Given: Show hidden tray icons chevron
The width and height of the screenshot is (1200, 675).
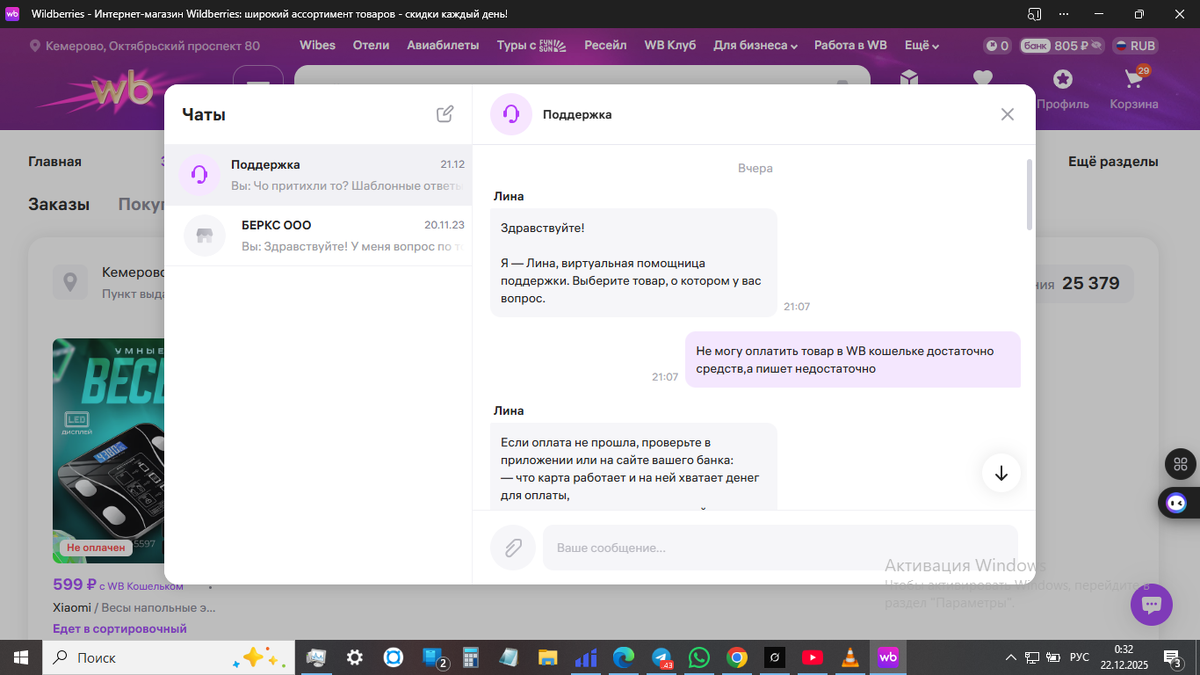Looking at the screenshot, I should click(1011, 657).
